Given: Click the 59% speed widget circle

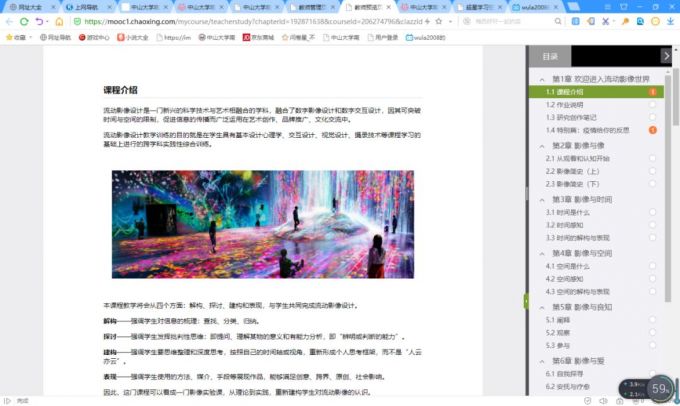Looking at the screenshot, I should click(660, 389).
